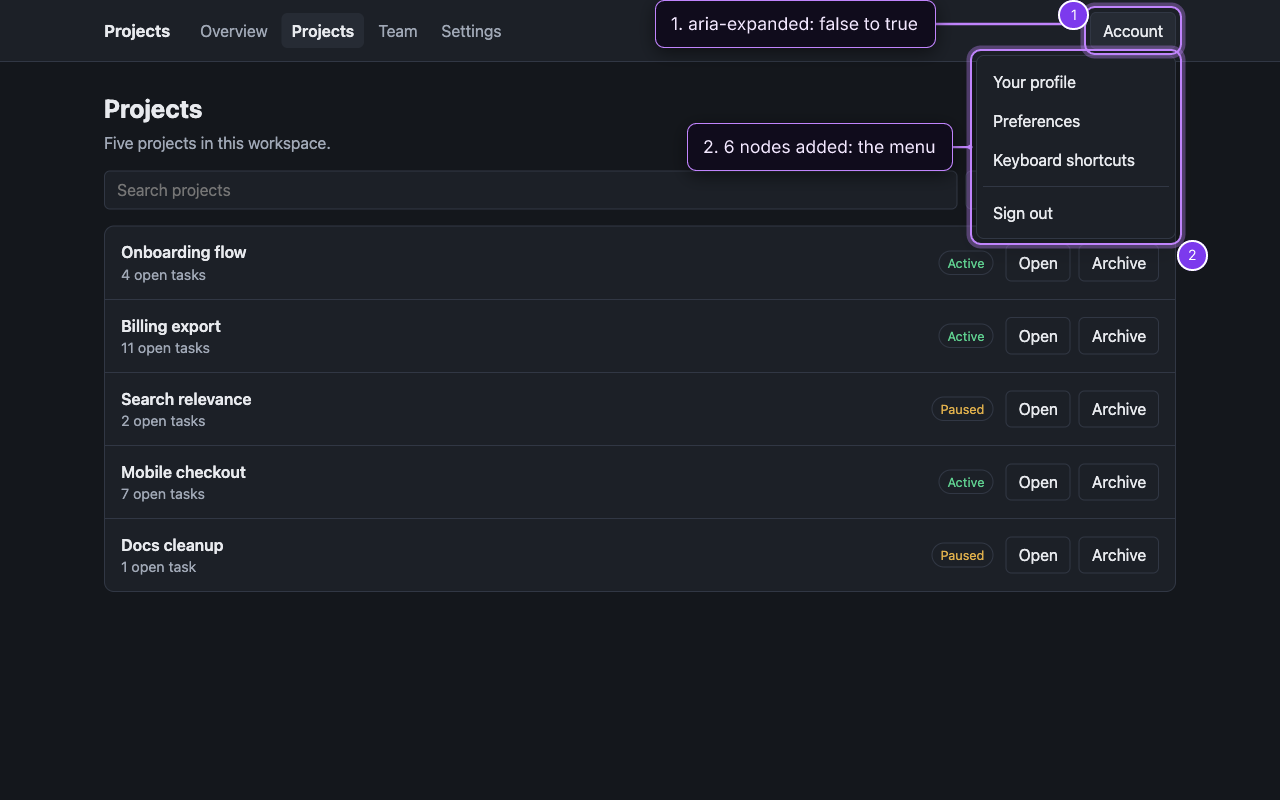Open the Mobile checkout project
1280x800 pixels.
point(1038,482)
